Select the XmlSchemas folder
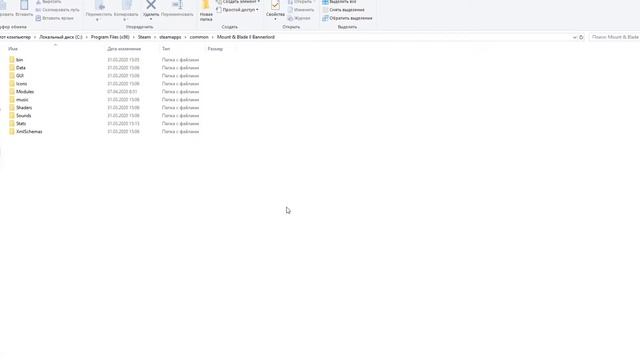 [x=26, y=131]
